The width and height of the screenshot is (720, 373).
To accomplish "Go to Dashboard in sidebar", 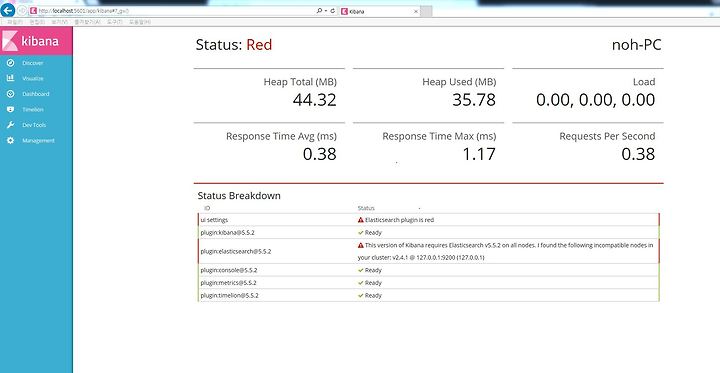I will [36, 94].
